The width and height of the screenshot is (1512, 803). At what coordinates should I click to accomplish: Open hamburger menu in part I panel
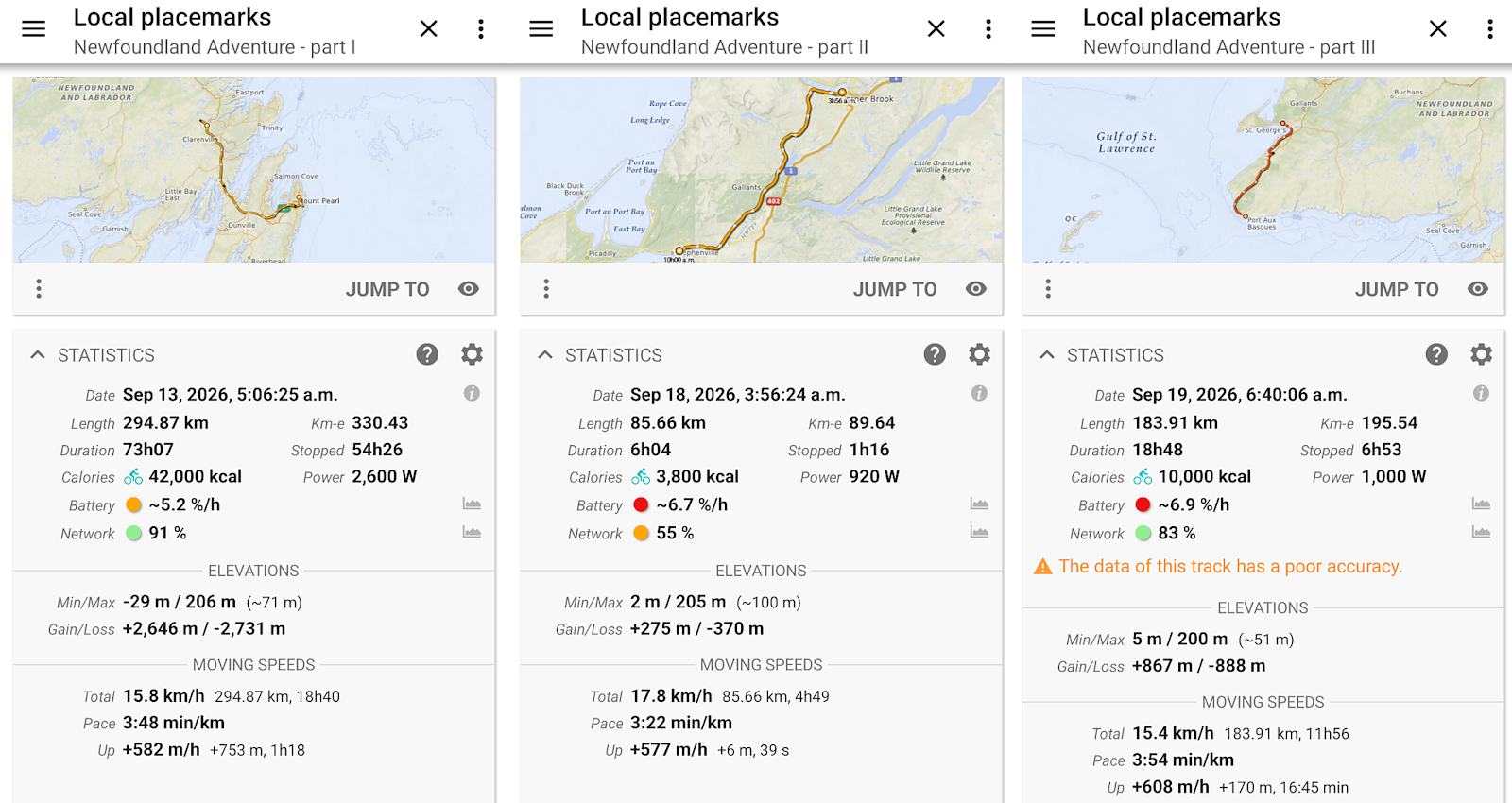pyautogui.click(x=34, y=29)
